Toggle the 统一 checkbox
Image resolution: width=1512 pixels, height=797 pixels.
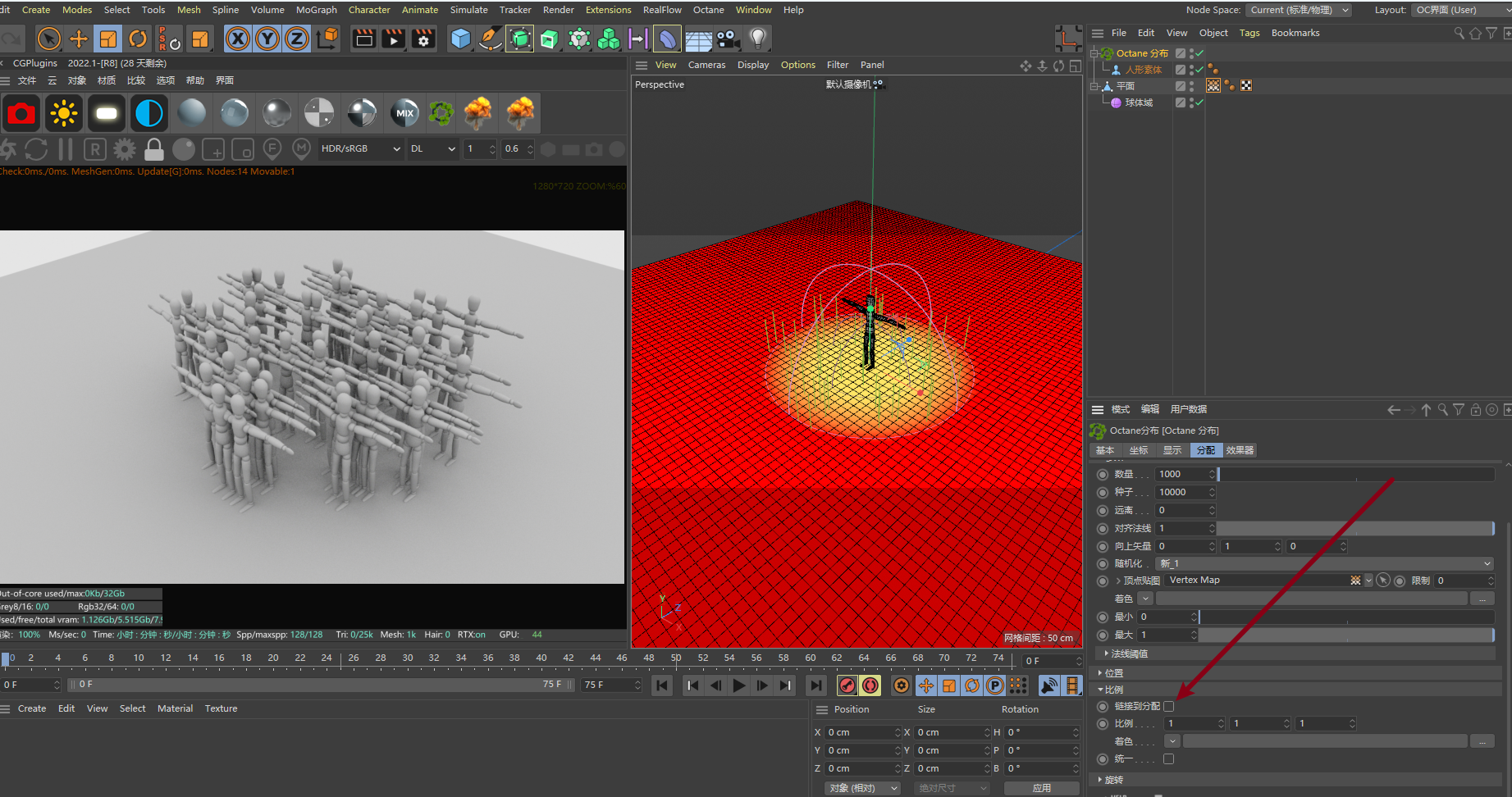click(1169, 758)
